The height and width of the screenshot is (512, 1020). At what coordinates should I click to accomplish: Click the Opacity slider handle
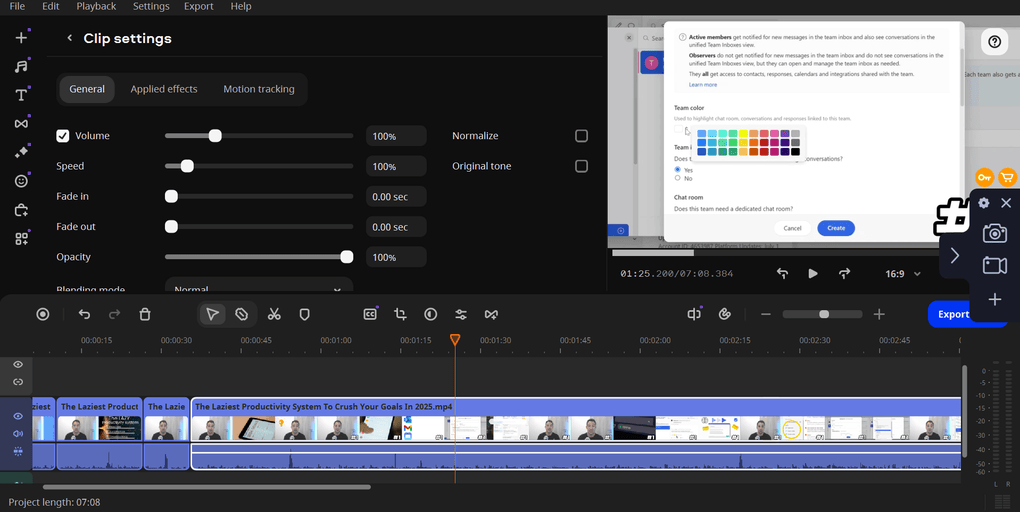(x=347, y=257)
